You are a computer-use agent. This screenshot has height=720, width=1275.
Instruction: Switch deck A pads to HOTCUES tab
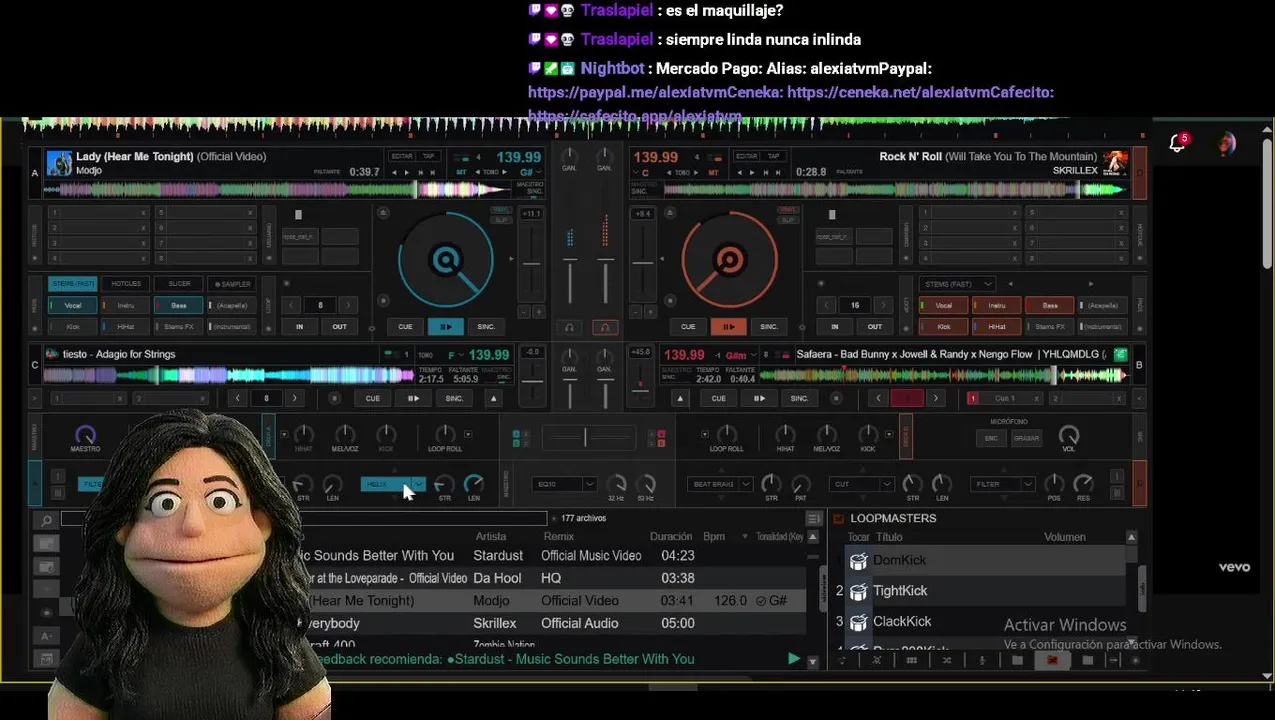pos(126,284)
